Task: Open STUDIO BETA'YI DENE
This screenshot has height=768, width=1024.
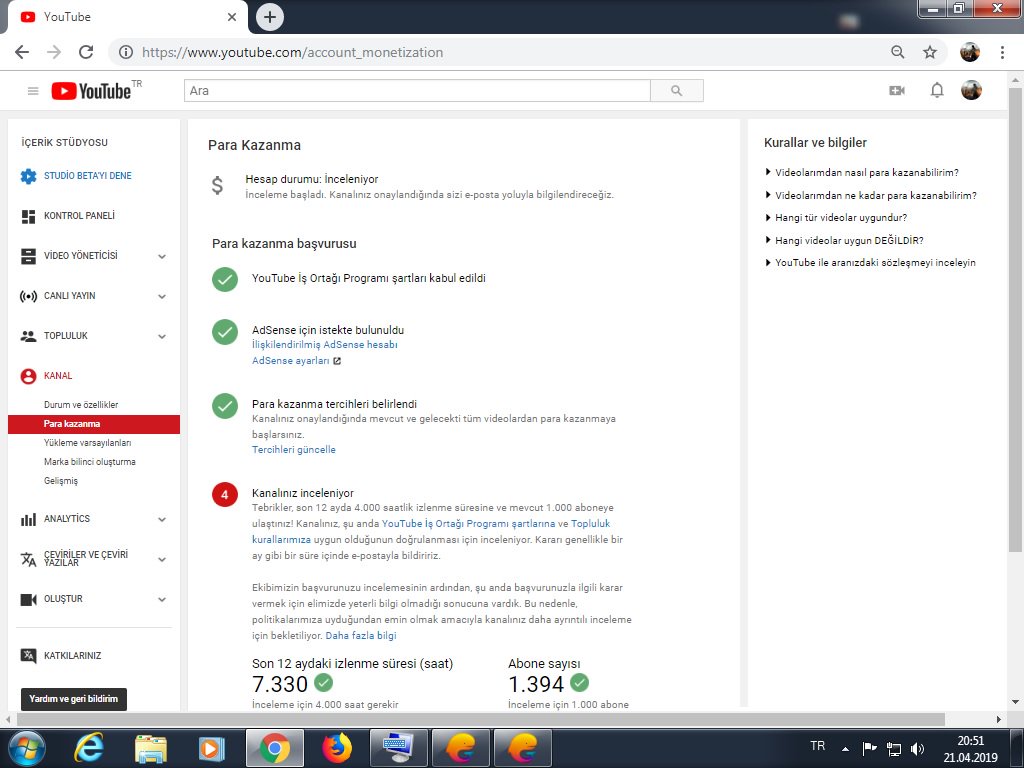Action: (88, 176)
